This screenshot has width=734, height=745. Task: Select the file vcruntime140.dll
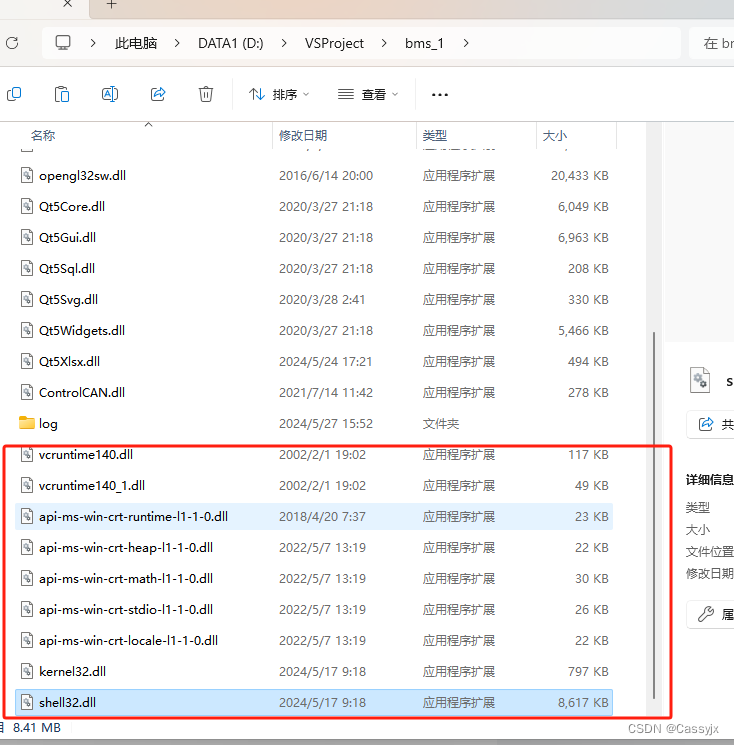point(314,455)
